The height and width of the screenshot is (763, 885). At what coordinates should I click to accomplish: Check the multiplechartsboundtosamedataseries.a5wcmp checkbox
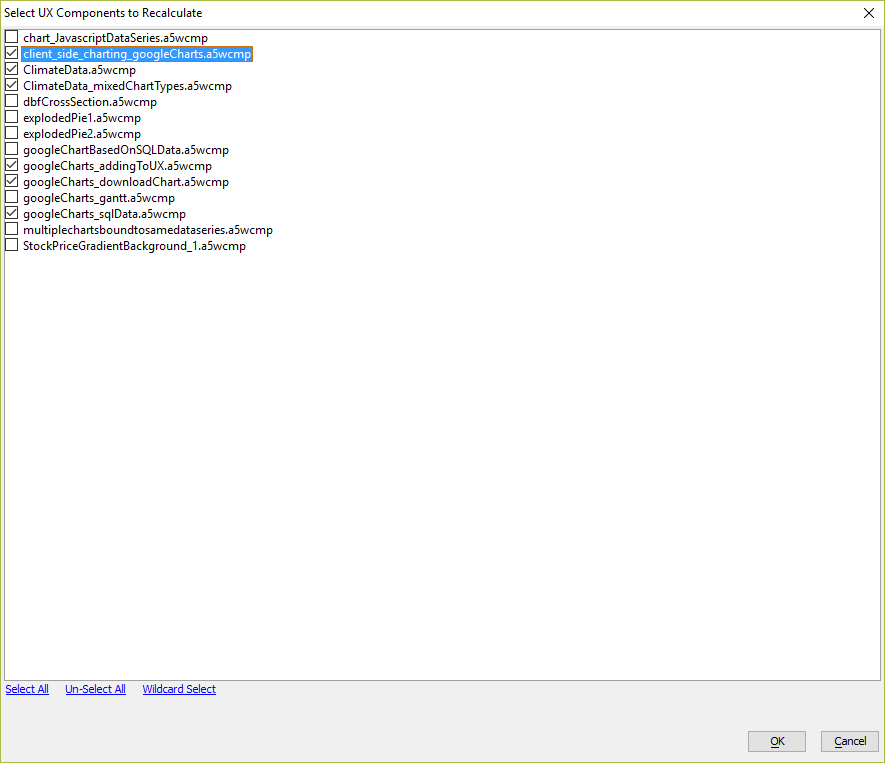point(11,229)
